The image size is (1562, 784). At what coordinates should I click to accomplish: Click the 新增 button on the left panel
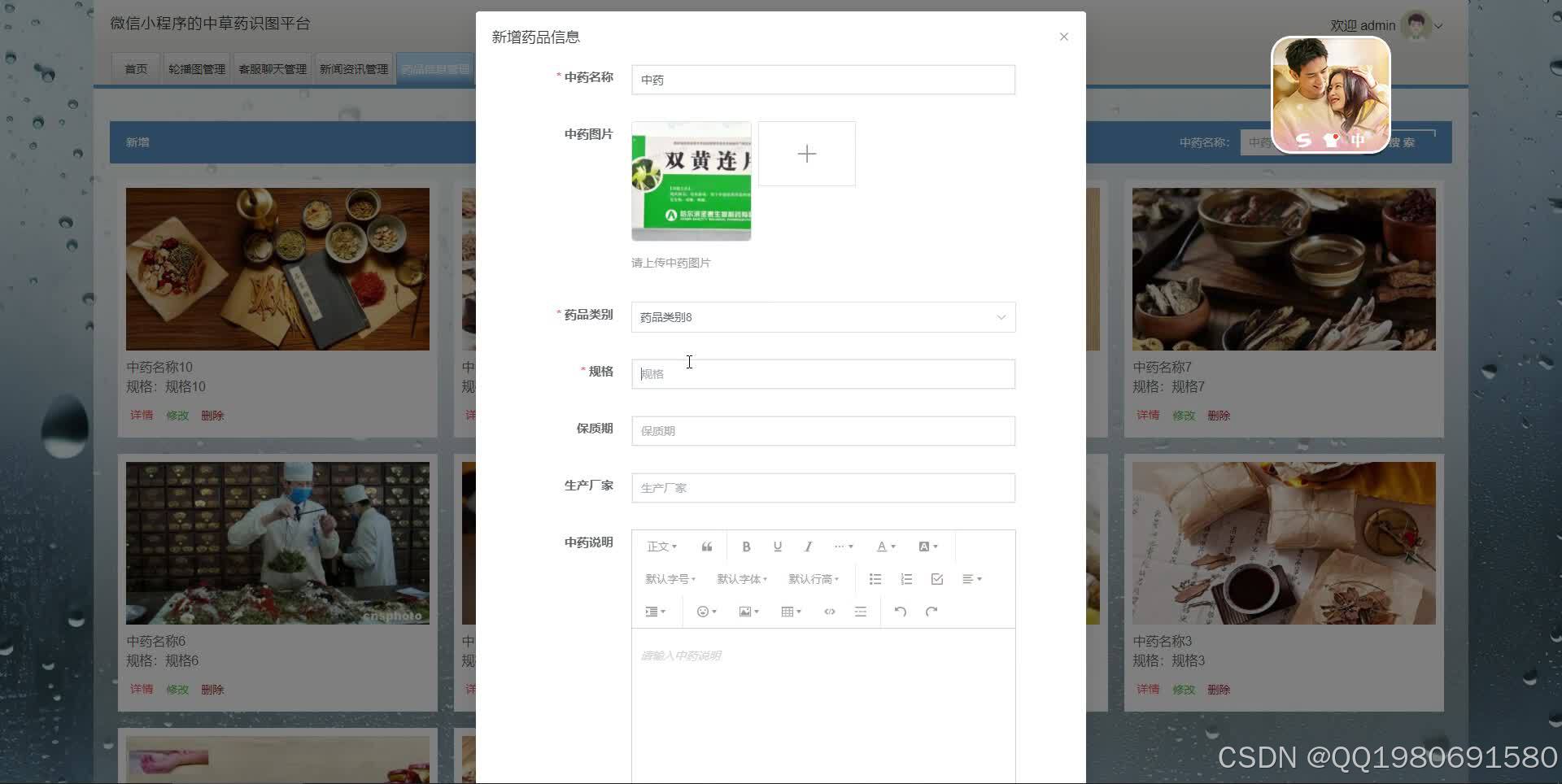tap(137, 142)
